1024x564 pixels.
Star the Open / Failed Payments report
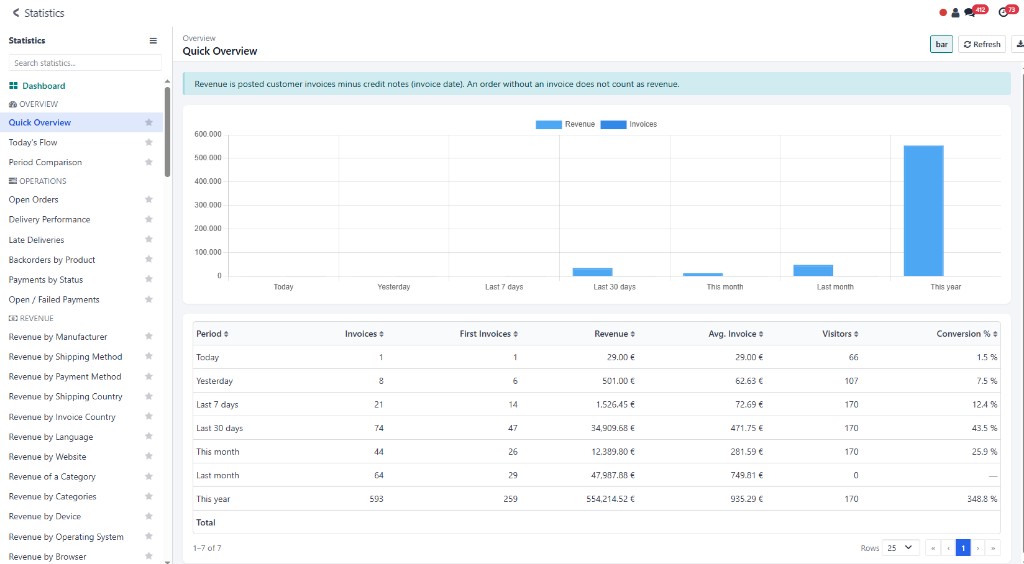tap(149, 299)
